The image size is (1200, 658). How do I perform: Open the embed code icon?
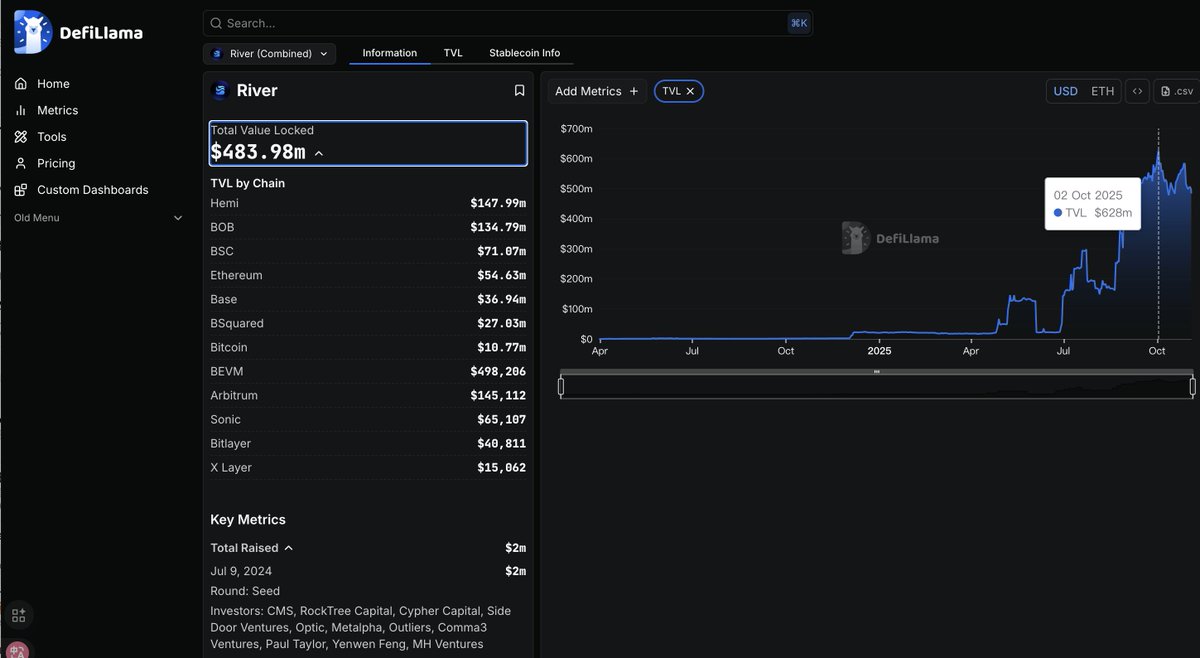[x=1137, y=91]
